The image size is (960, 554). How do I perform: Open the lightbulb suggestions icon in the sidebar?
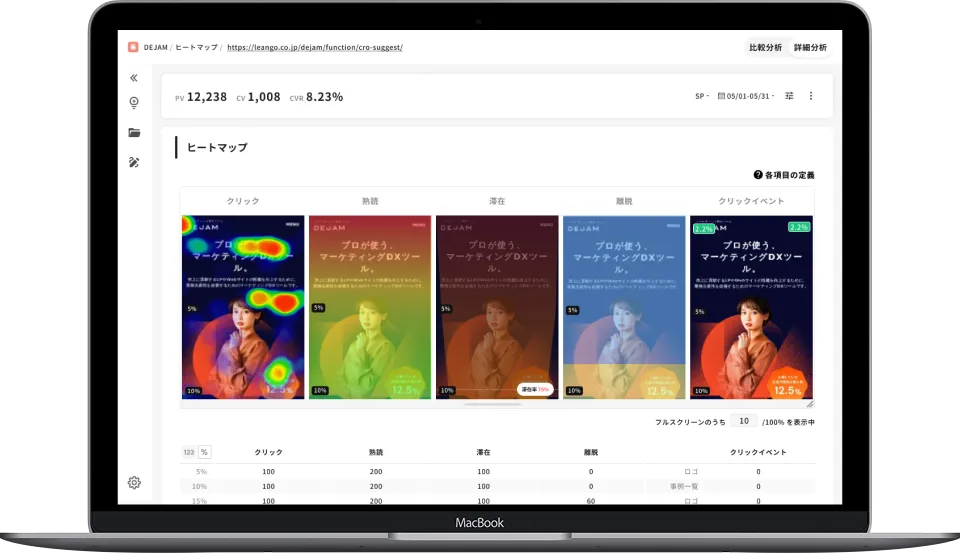tap(134, 103)
